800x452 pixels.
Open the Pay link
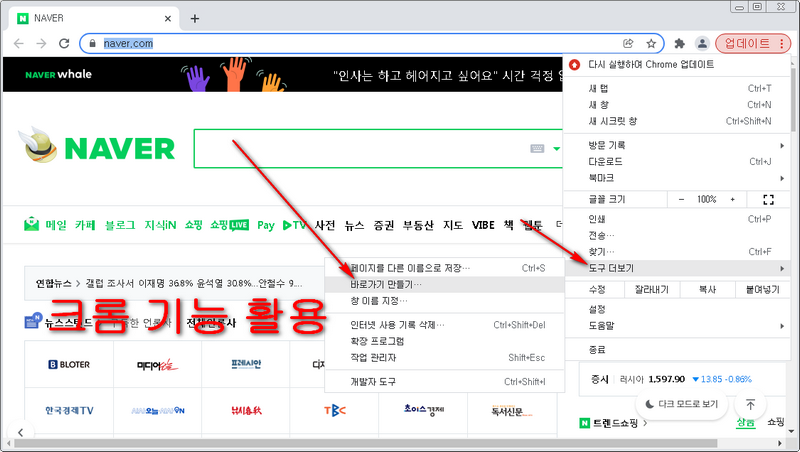[266, 225]
